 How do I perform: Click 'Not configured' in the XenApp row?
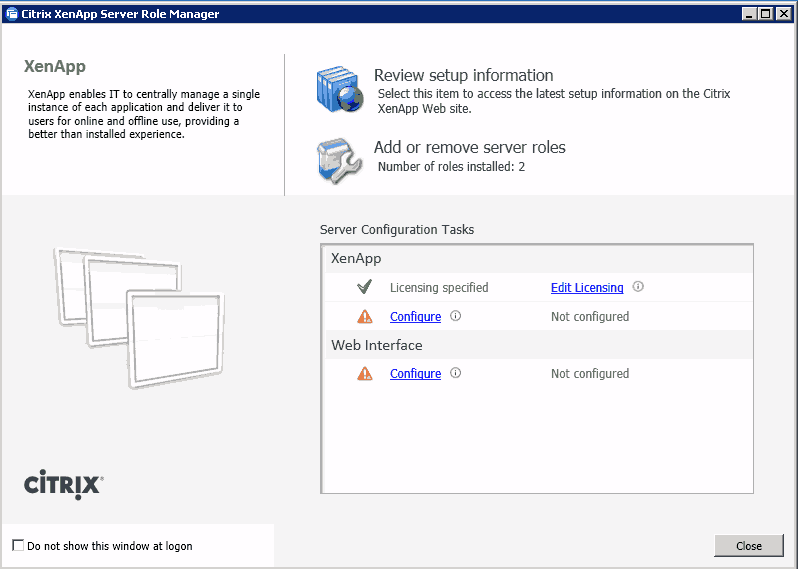(590, 317)
